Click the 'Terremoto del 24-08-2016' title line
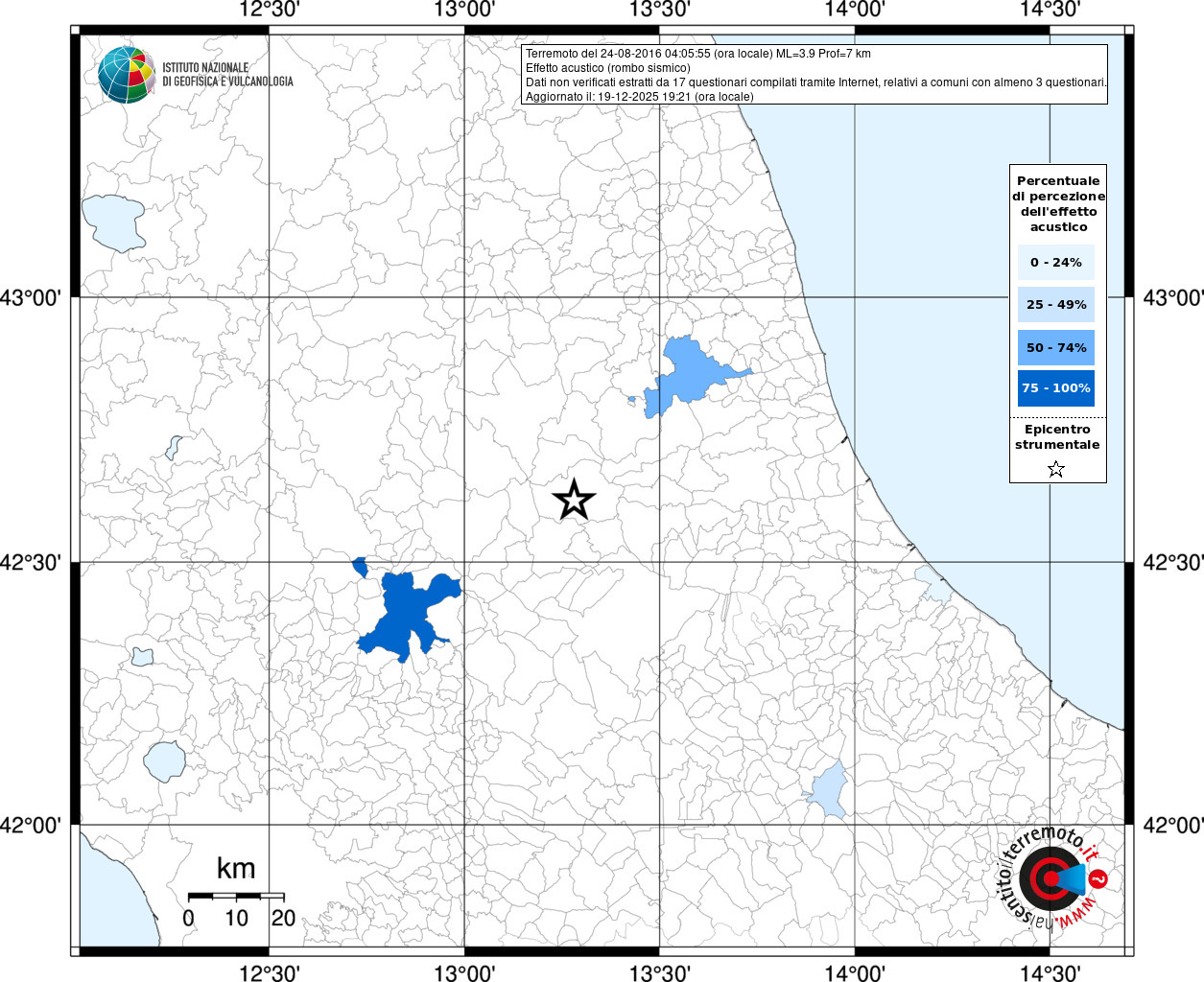Screen dimensions: 1204x982 click(x=698, y=54)
